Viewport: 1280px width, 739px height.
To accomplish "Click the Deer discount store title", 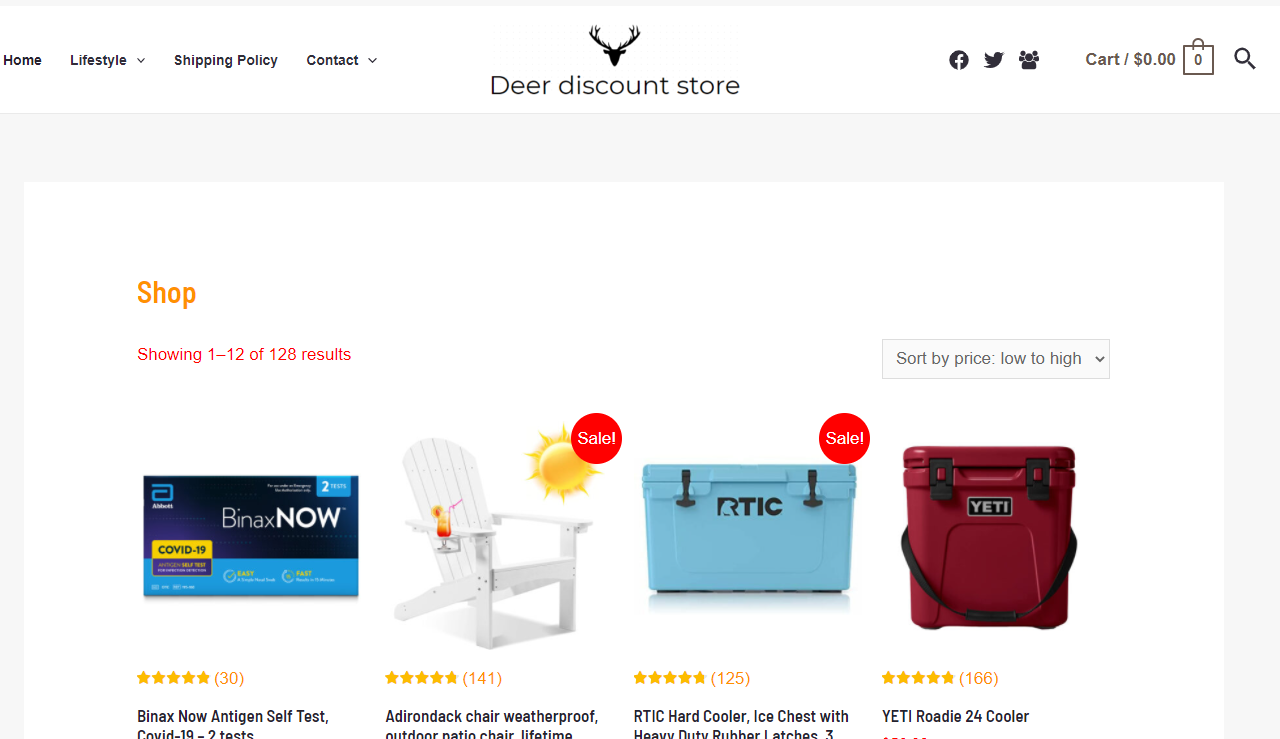I will click(615, 86).
